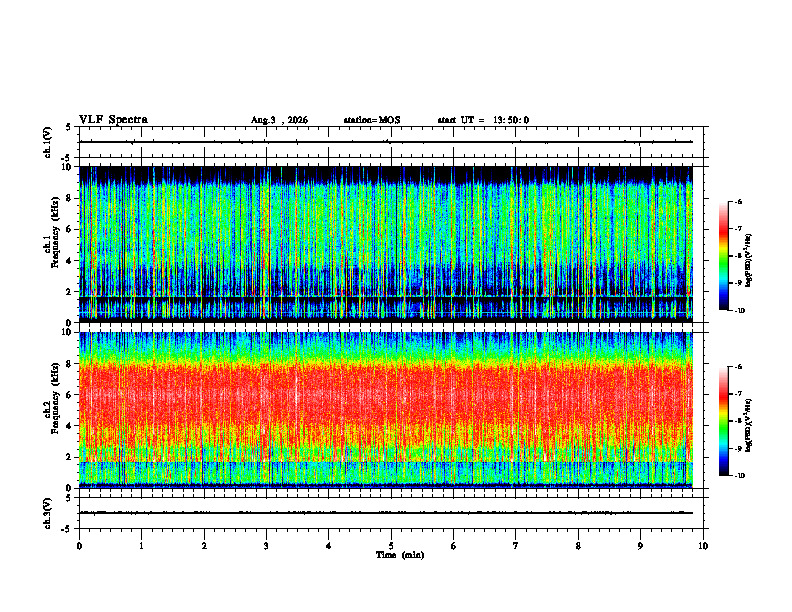This screenshot has height=612, width=792.
Task: Click the "-5" tick on the ch.3(V) axis
Action: click(67, 529)
